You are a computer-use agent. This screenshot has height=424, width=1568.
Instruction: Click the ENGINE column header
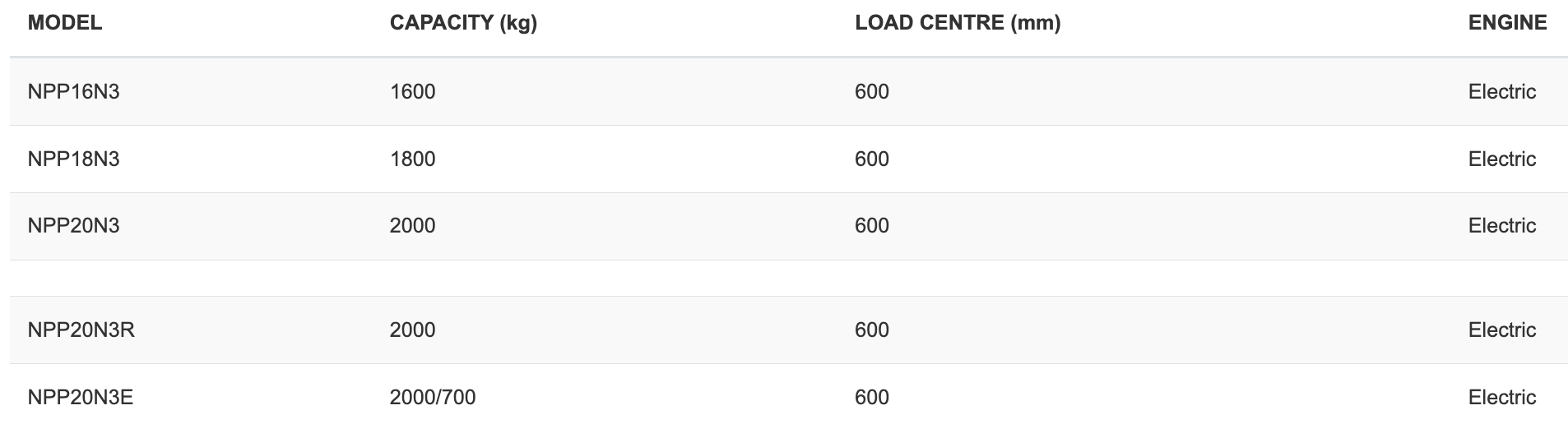(1507, 23)
